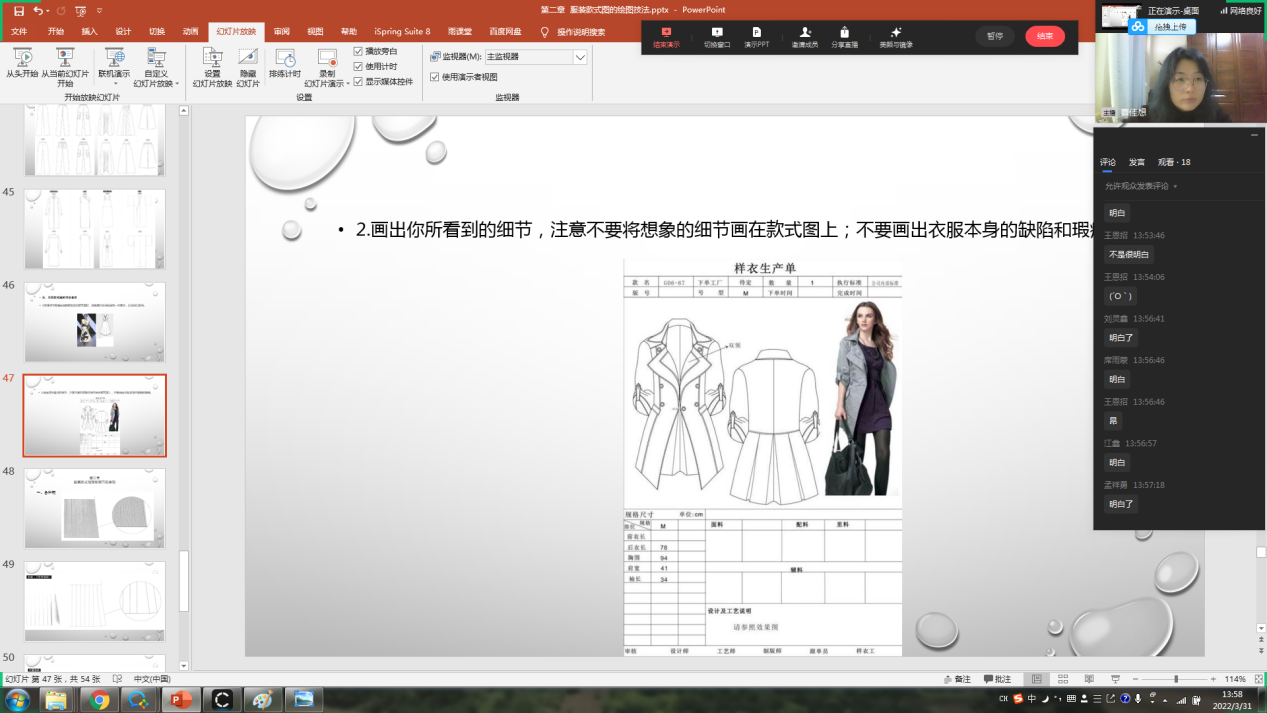Image resolution: width=1267 pixels, height=713 pixels.
Task: Select slide 45 thumbnail
Action: [95, 229]
